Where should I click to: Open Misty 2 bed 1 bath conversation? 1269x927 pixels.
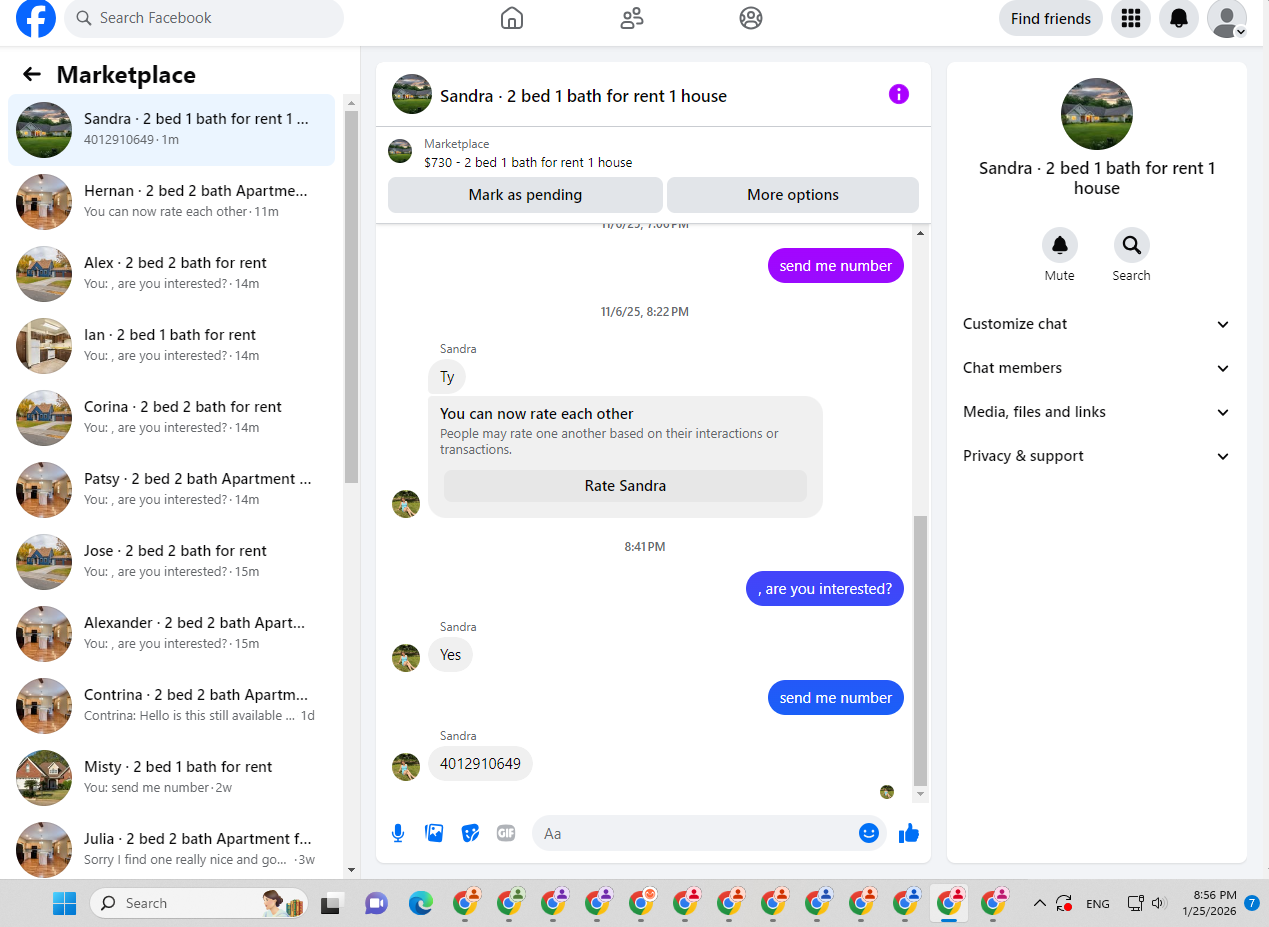click(171, 778)
